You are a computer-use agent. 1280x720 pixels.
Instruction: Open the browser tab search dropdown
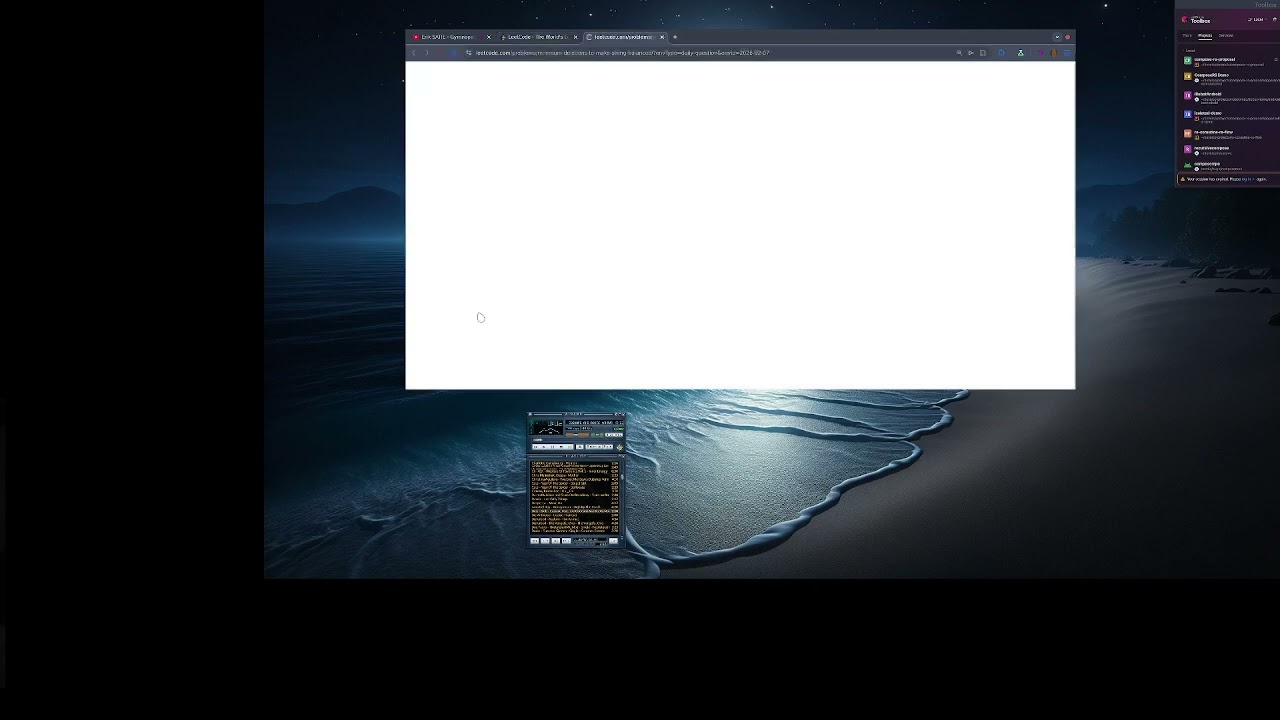(1057, 37)
